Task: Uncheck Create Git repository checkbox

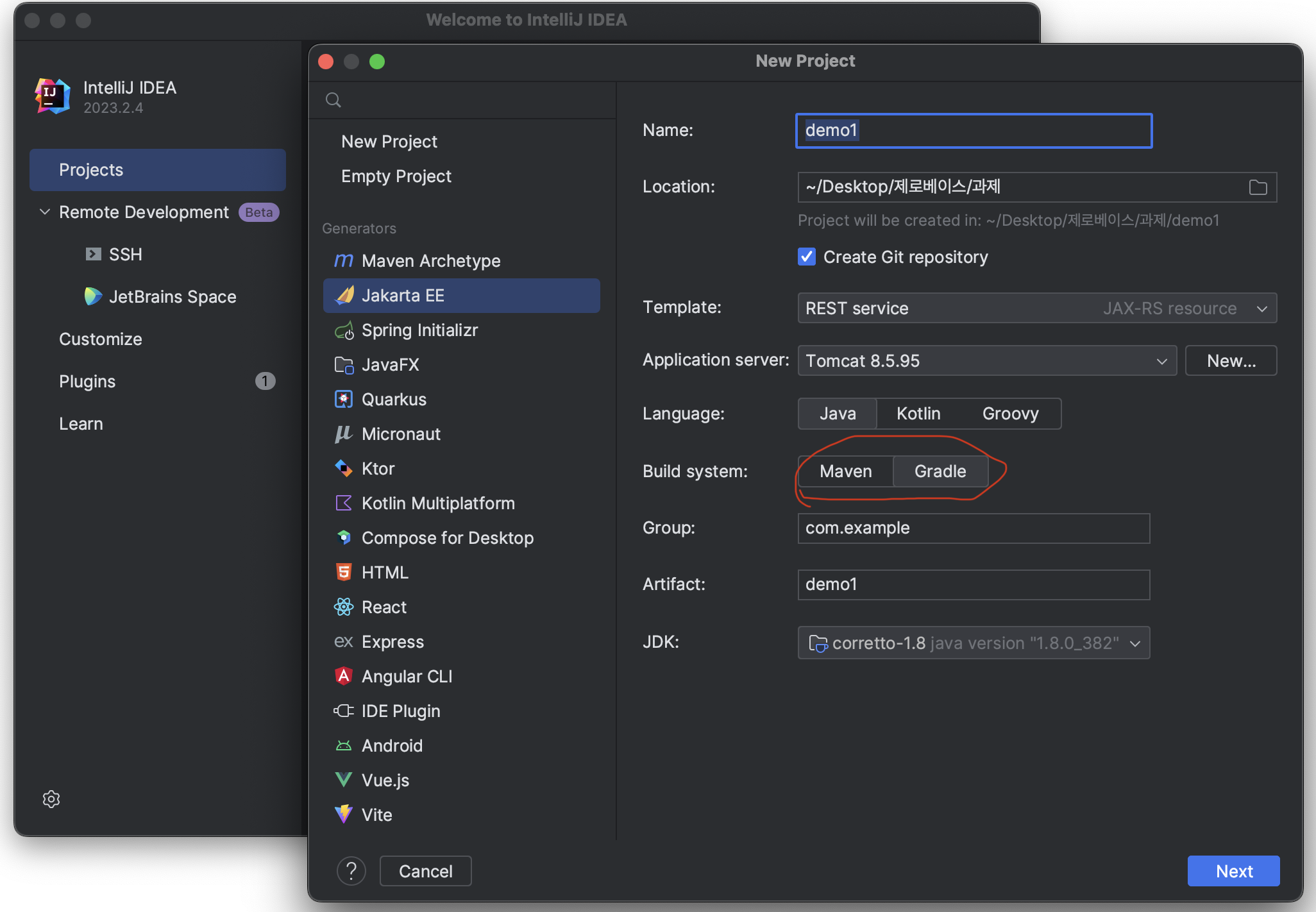Action: click(x=807, y=257)
